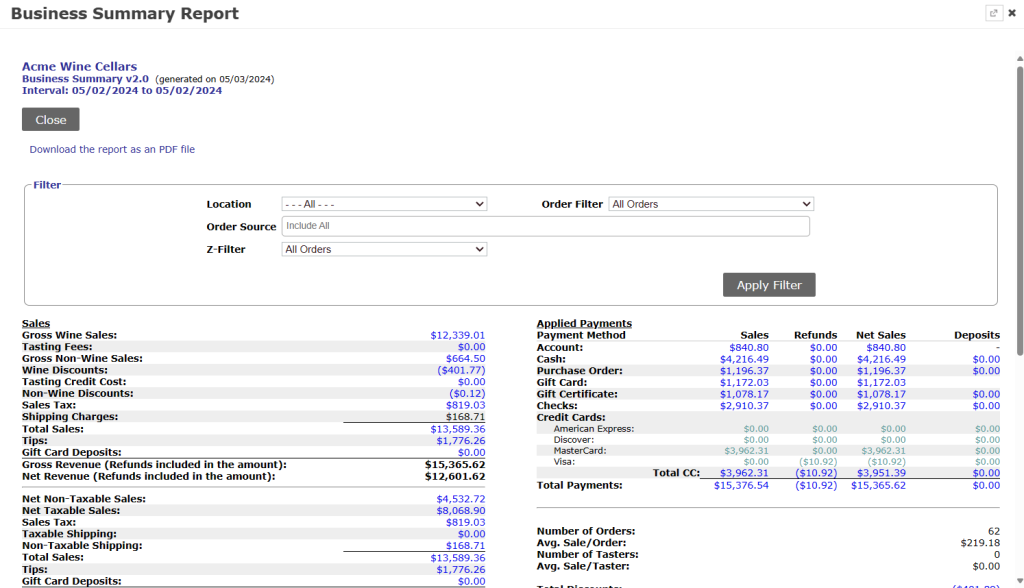The width and height of the screenshot is (1024, 588).
Task: Open report in new window icon
Action: click(993, 13)
